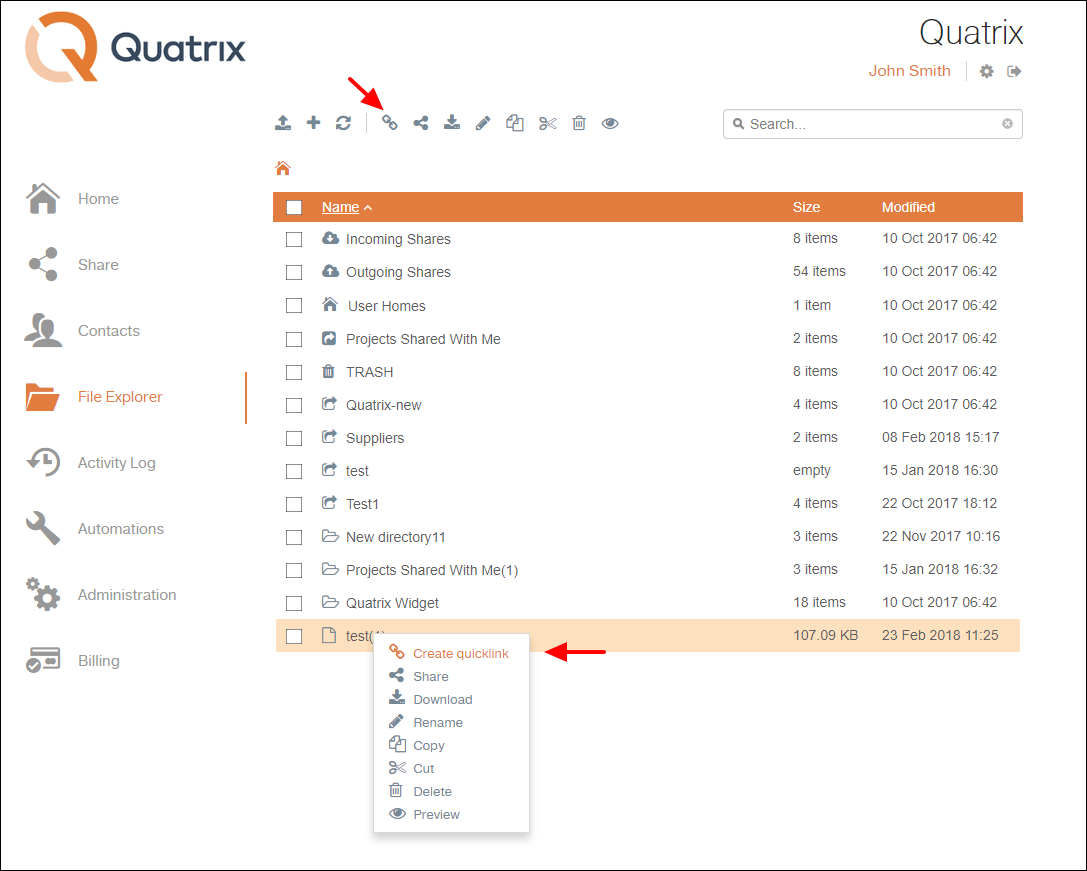1087x871 pixels.
Task: Check the Quatrix-new row checkbox
Action: coord(294,405)
